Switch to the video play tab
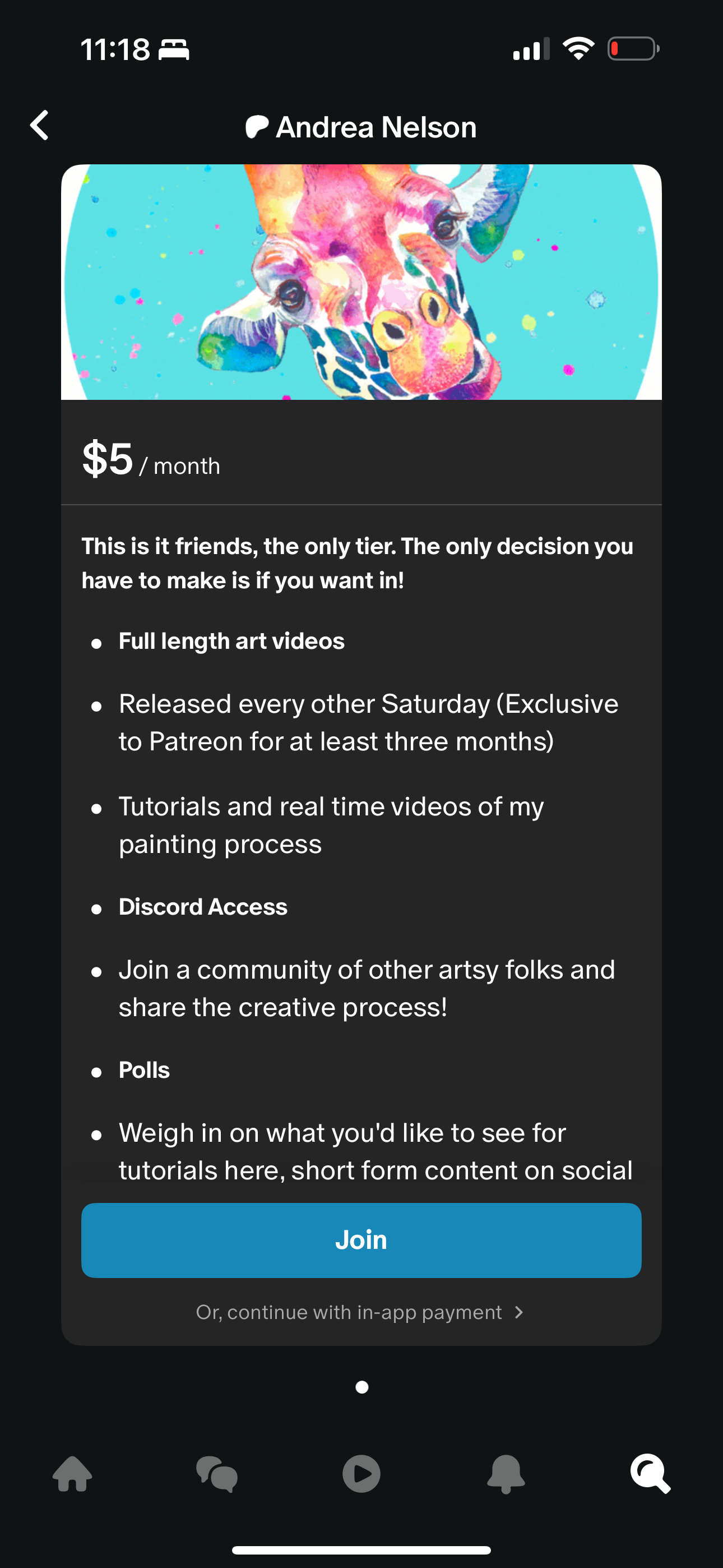Image resolution: width=723 pixels, height=1568 pixels. [x=361, y=1473]
